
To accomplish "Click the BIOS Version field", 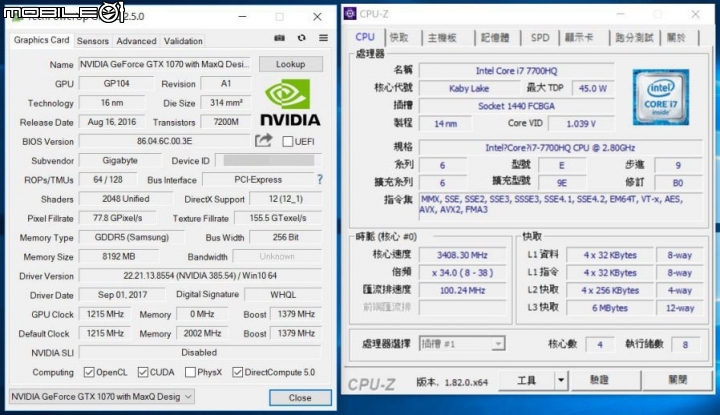I will [164, 141].
